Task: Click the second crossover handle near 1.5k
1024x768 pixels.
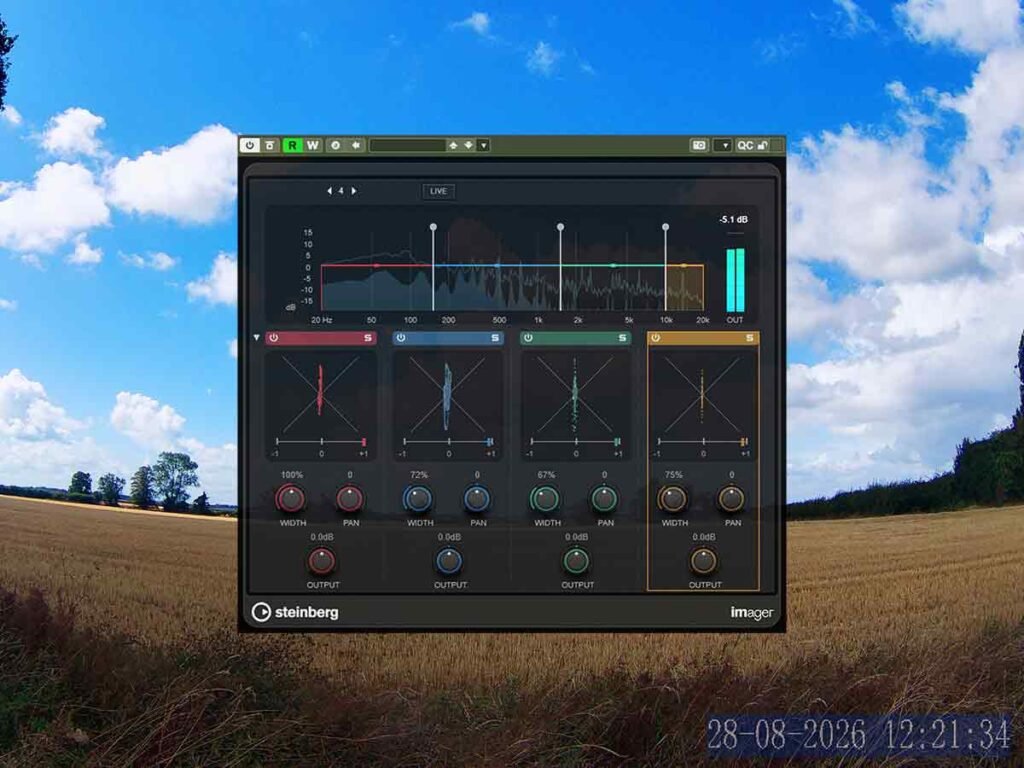Action: [x=560, y=227]
